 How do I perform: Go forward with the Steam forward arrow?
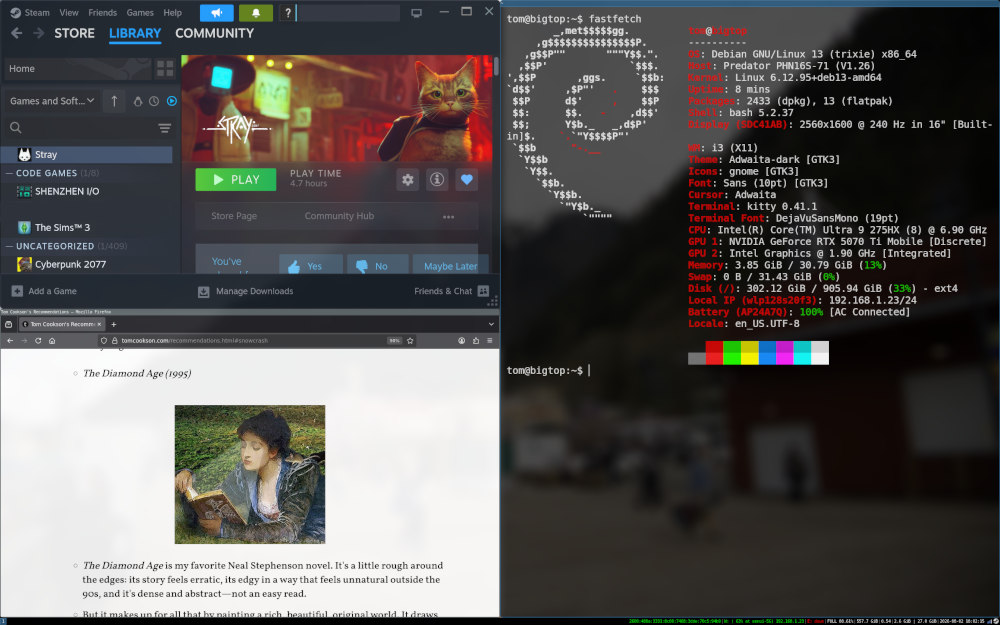click(x=38, y=33)
